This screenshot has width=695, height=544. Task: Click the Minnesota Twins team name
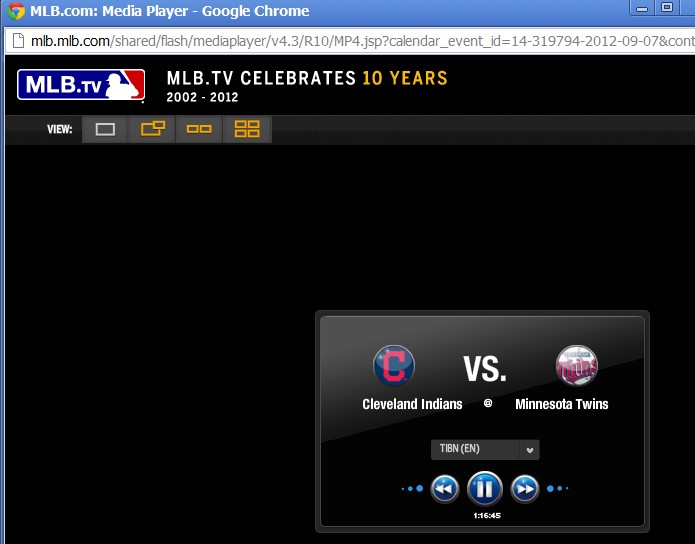point(562,404)
